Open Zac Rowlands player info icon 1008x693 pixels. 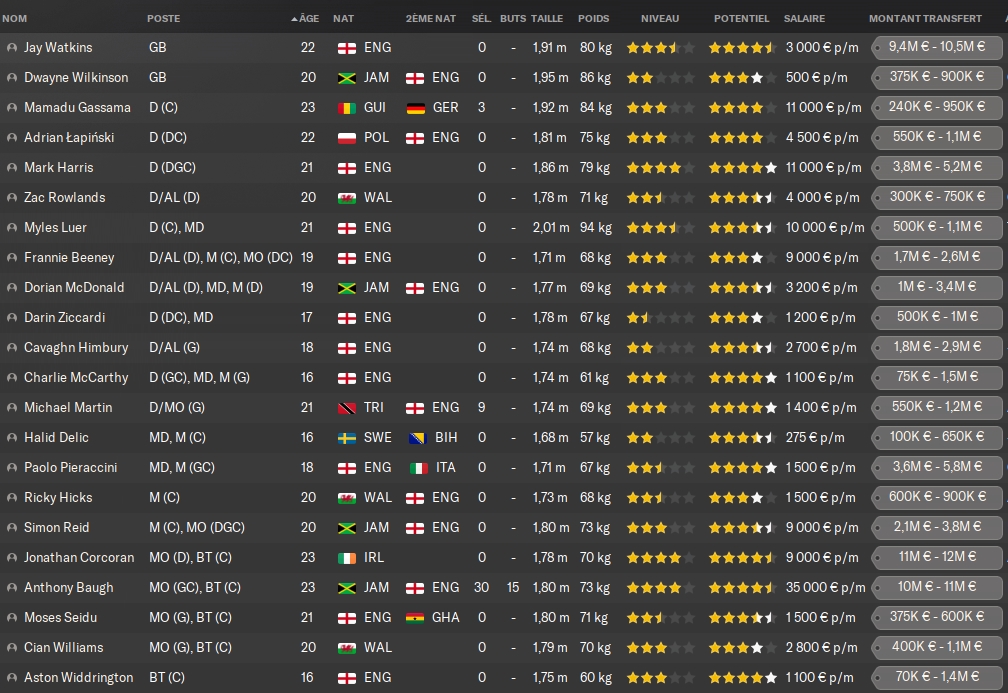click(x=12, y=197)
